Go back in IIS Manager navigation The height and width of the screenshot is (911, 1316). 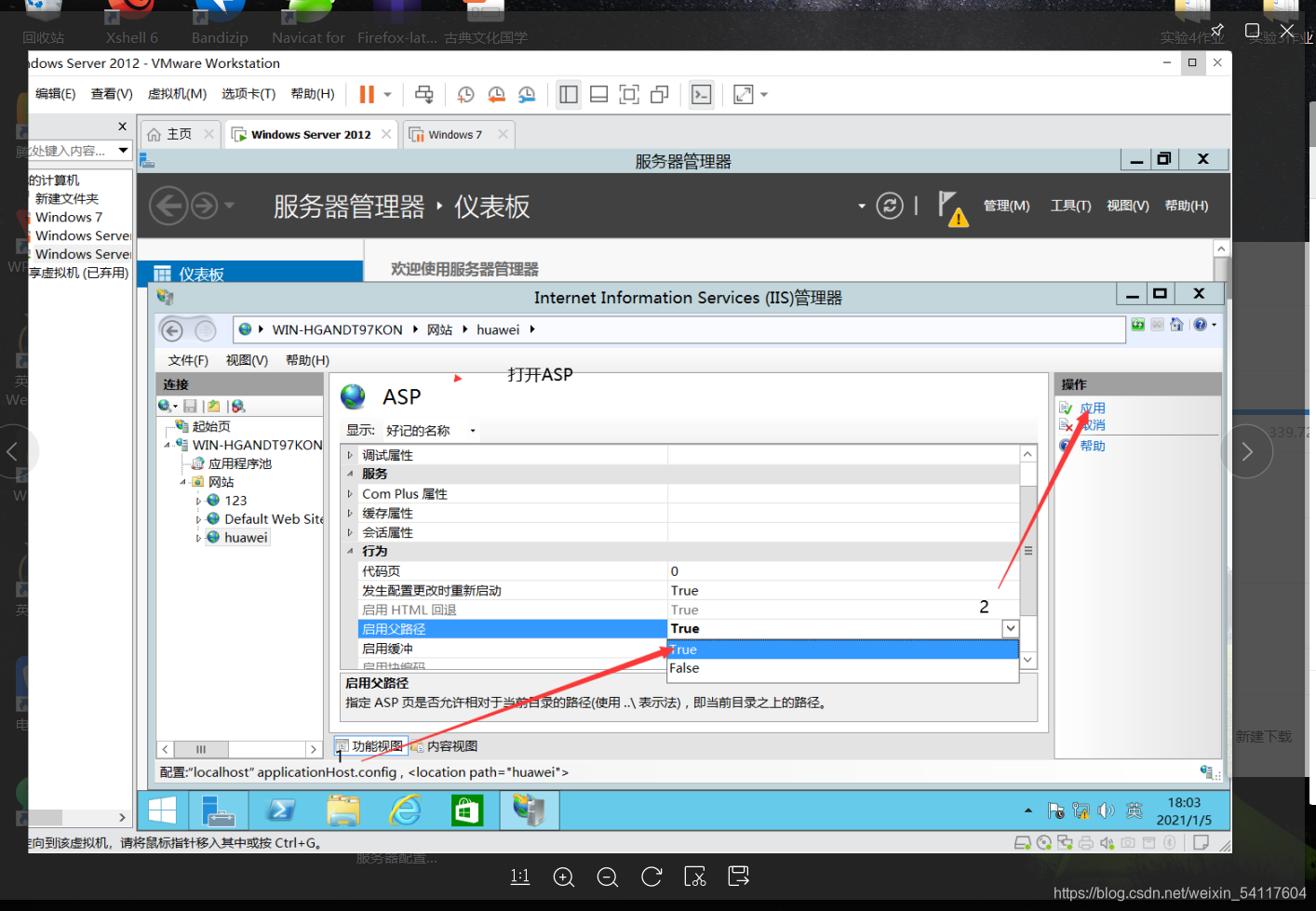tap(172, 330)
